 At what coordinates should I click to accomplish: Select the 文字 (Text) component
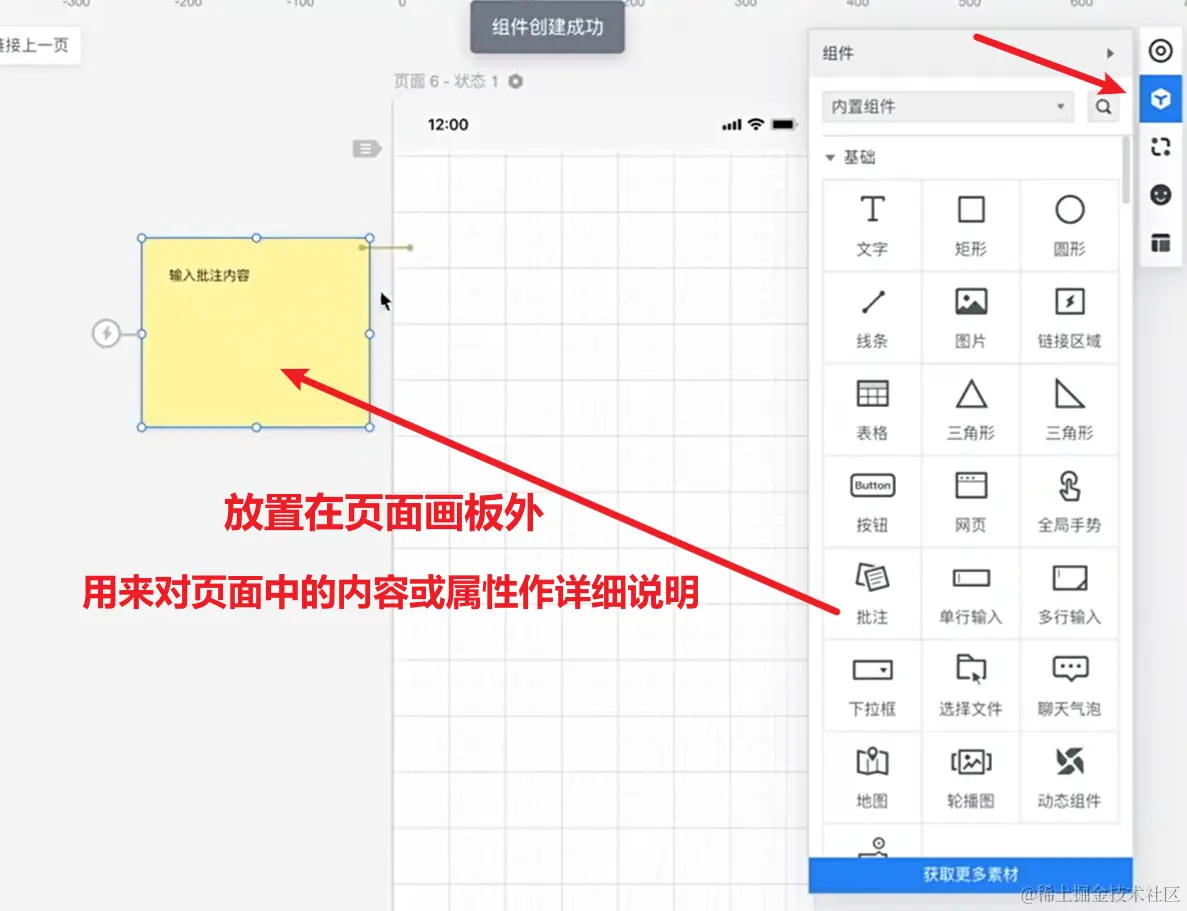871,222
